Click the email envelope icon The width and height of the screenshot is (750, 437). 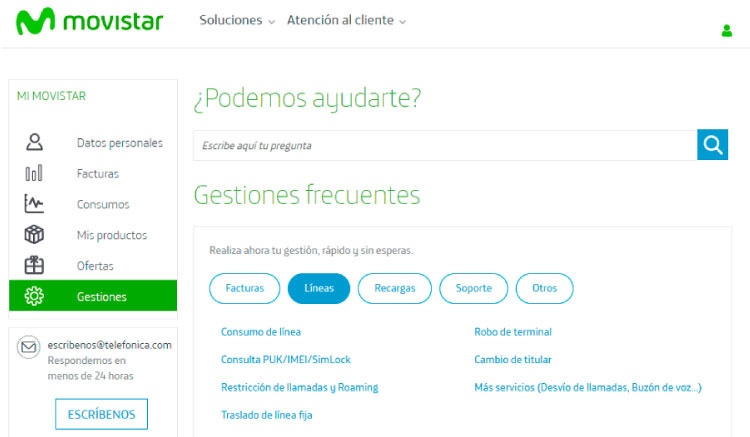click(29, 347)
